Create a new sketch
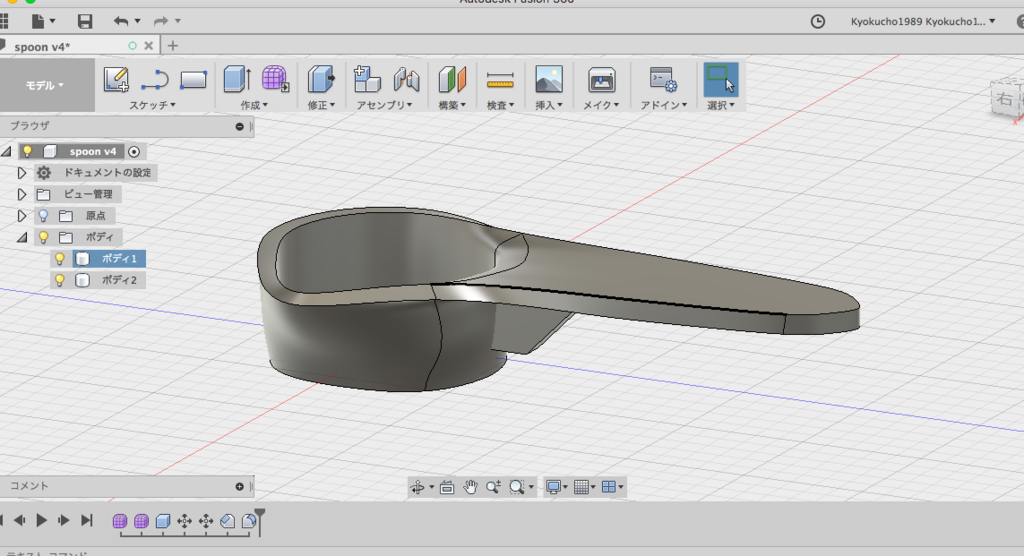 (x=116, y=80)
